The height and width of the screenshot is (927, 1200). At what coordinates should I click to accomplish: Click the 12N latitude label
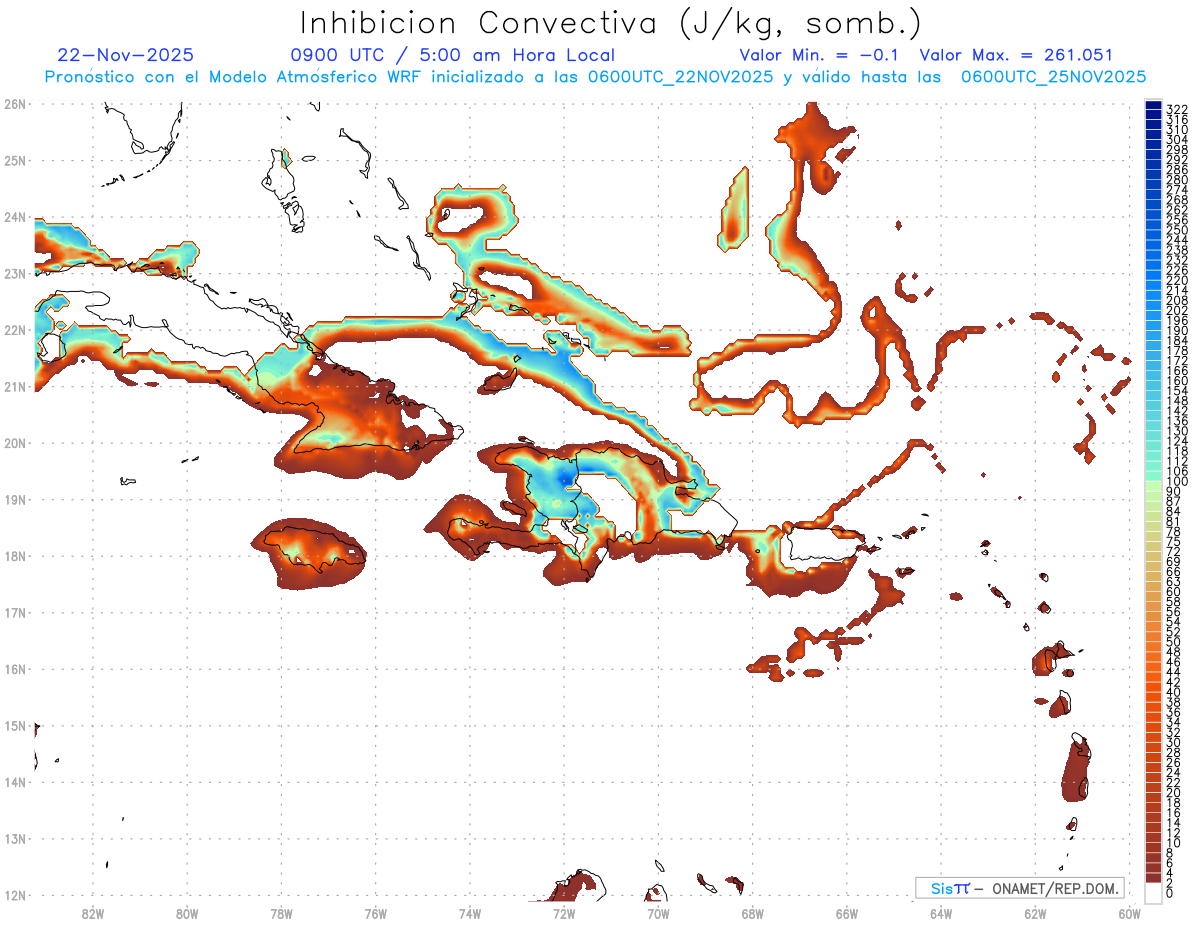point(15,895)
